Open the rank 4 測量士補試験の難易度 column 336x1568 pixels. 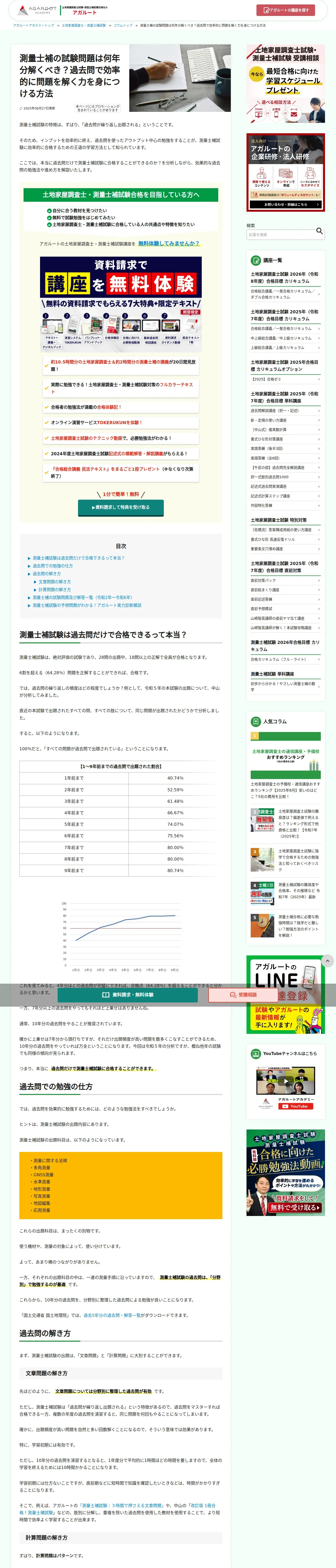coord(285,893)
